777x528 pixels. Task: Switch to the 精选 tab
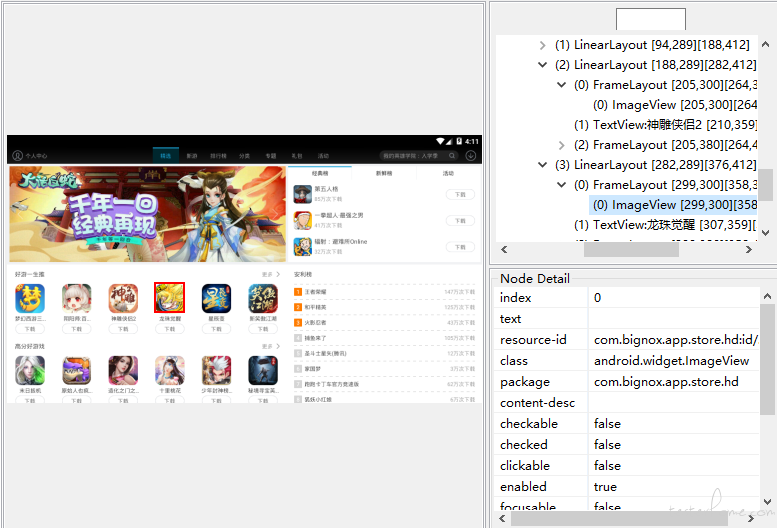[x=166, y=156]
